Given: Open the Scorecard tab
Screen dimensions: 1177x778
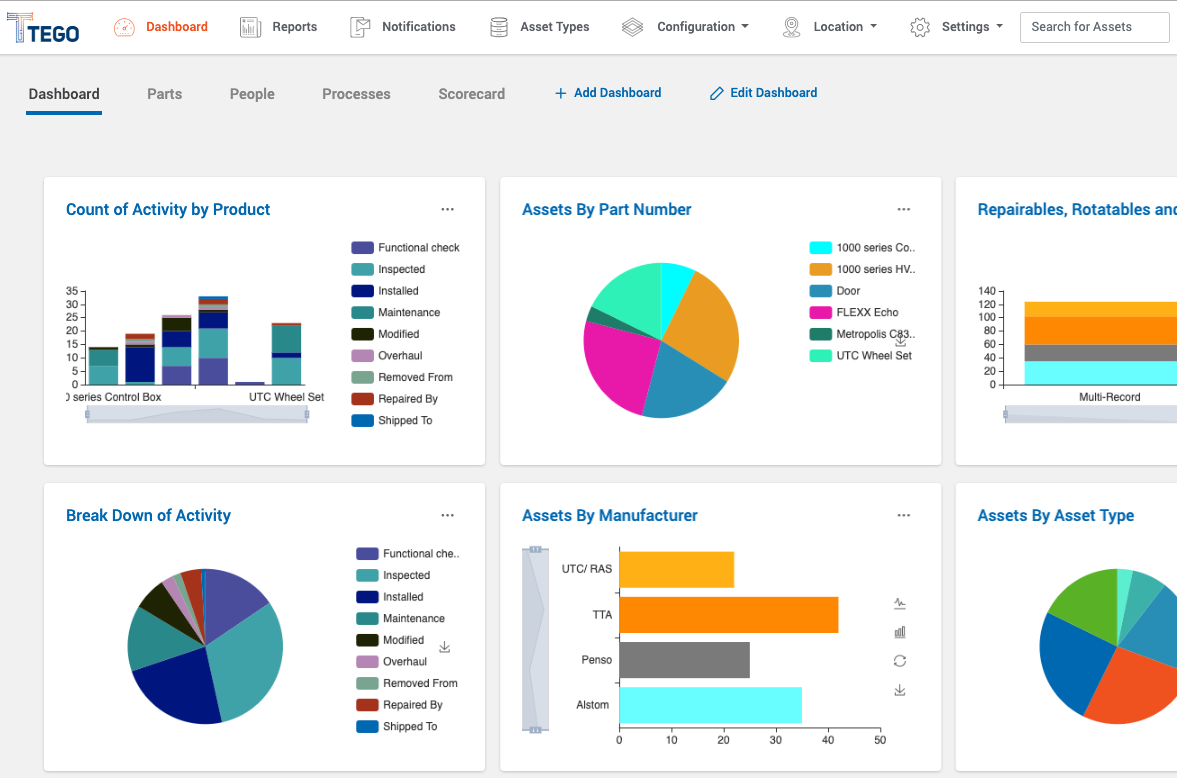Looking at the screenshot, I should click(471, 93).
